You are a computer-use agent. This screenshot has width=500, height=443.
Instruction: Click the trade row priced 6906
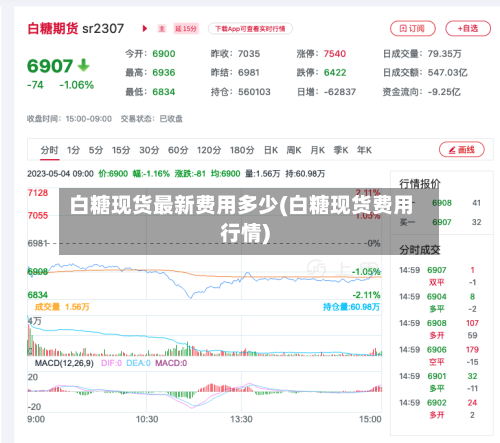click(x=439, y=356)
